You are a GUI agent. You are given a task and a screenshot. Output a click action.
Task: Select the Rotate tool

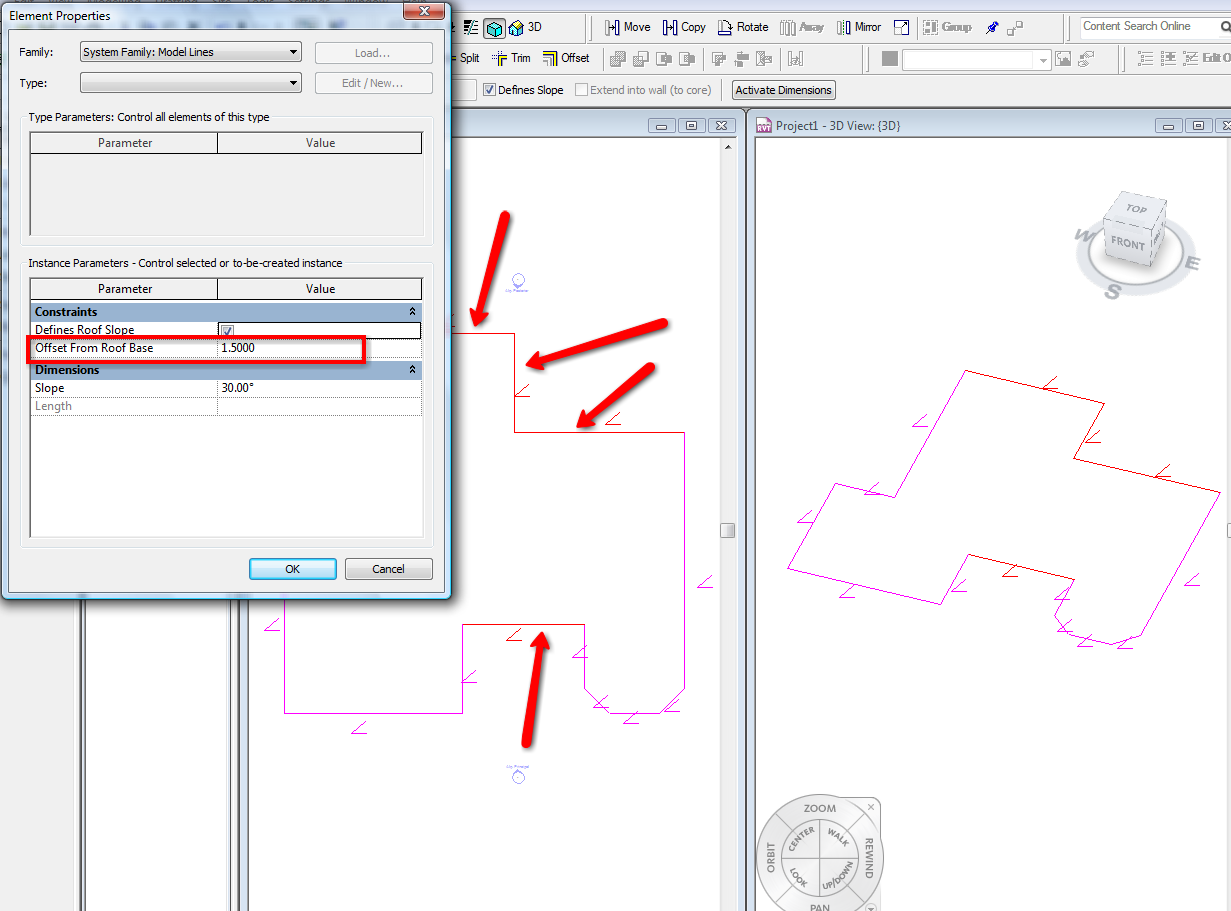(742, 27)
